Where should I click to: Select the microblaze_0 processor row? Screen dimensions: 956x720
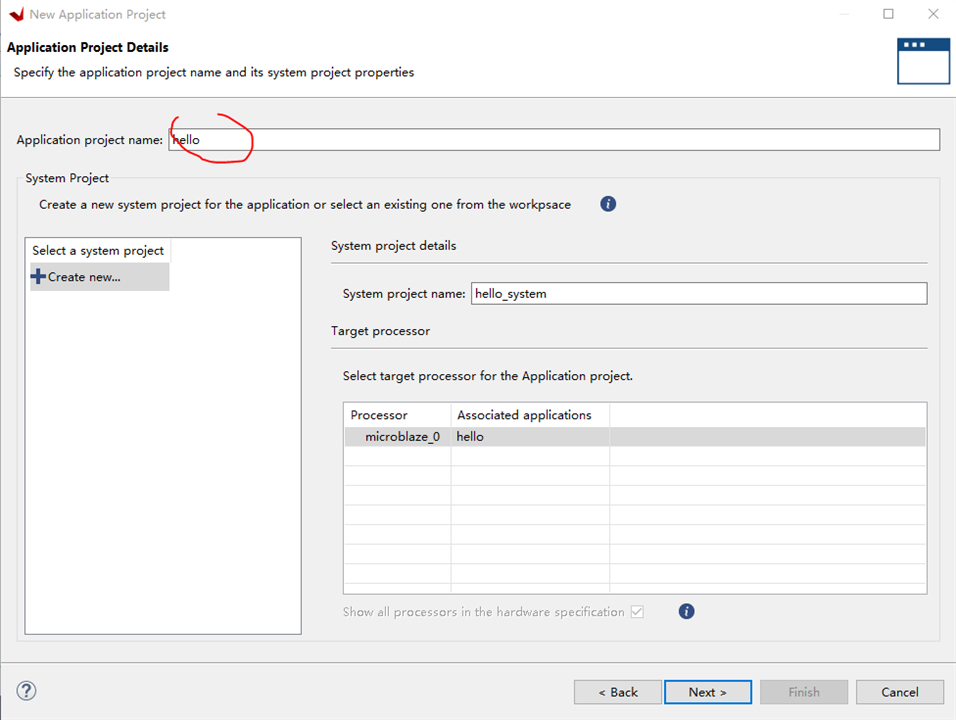(x=402, y=437)
